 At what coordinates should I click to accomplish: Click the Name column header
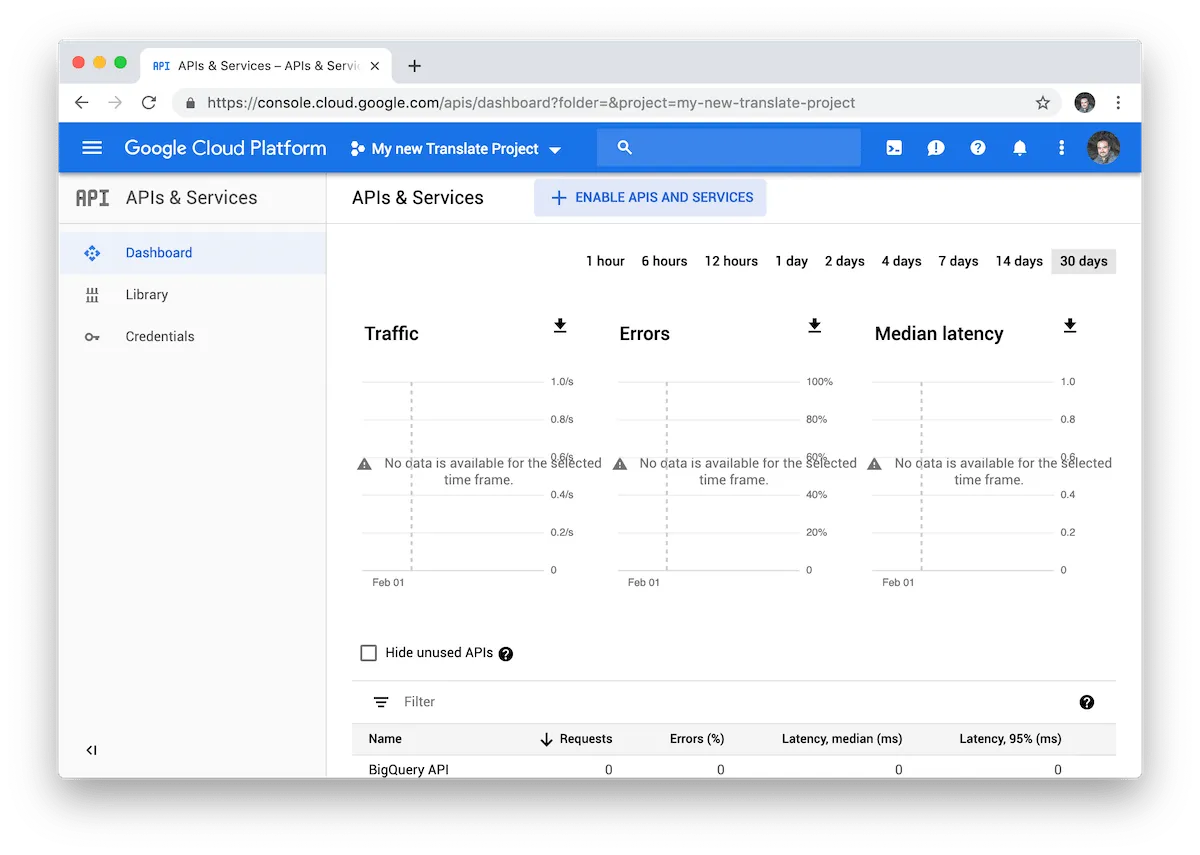[x=385, y=739]
